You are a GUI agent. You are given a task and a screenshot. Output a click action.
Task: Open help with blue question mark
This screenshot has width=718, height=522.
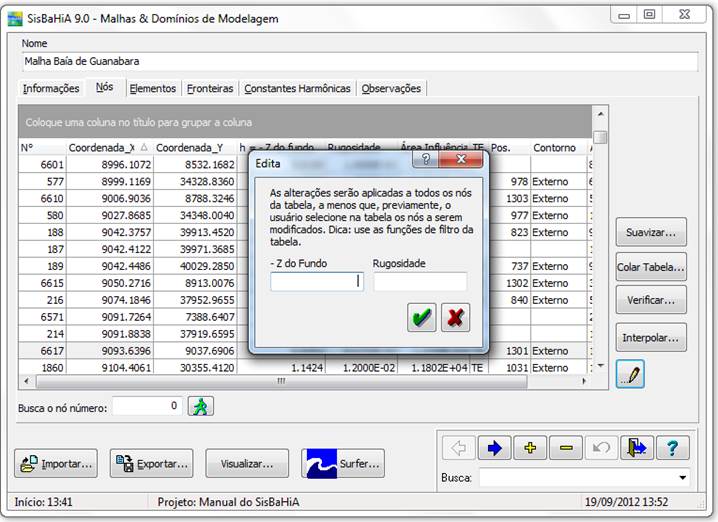(x=673, y=447)
